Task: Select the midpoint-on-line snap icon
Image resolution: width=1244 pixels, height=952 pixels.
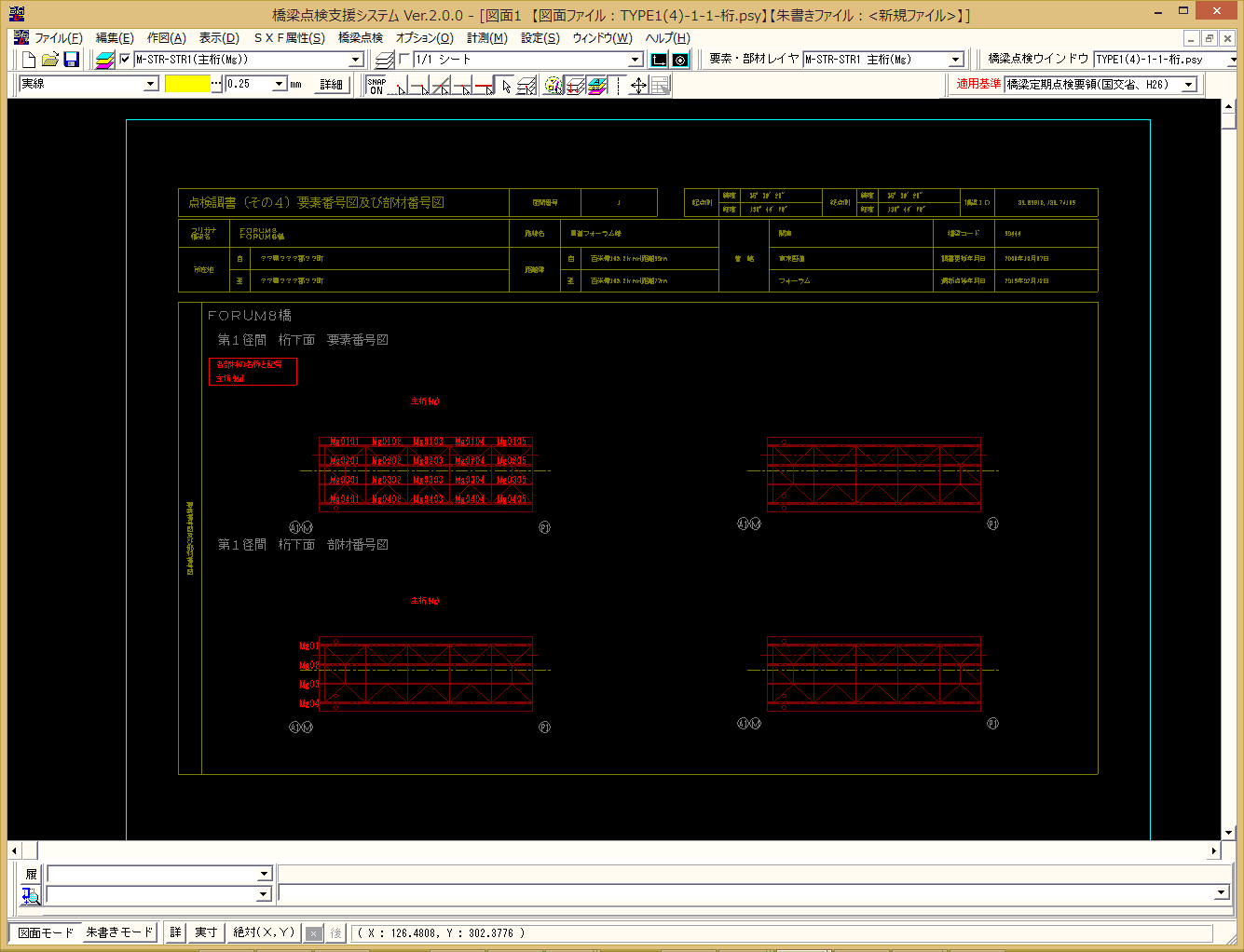Action: 462,86
